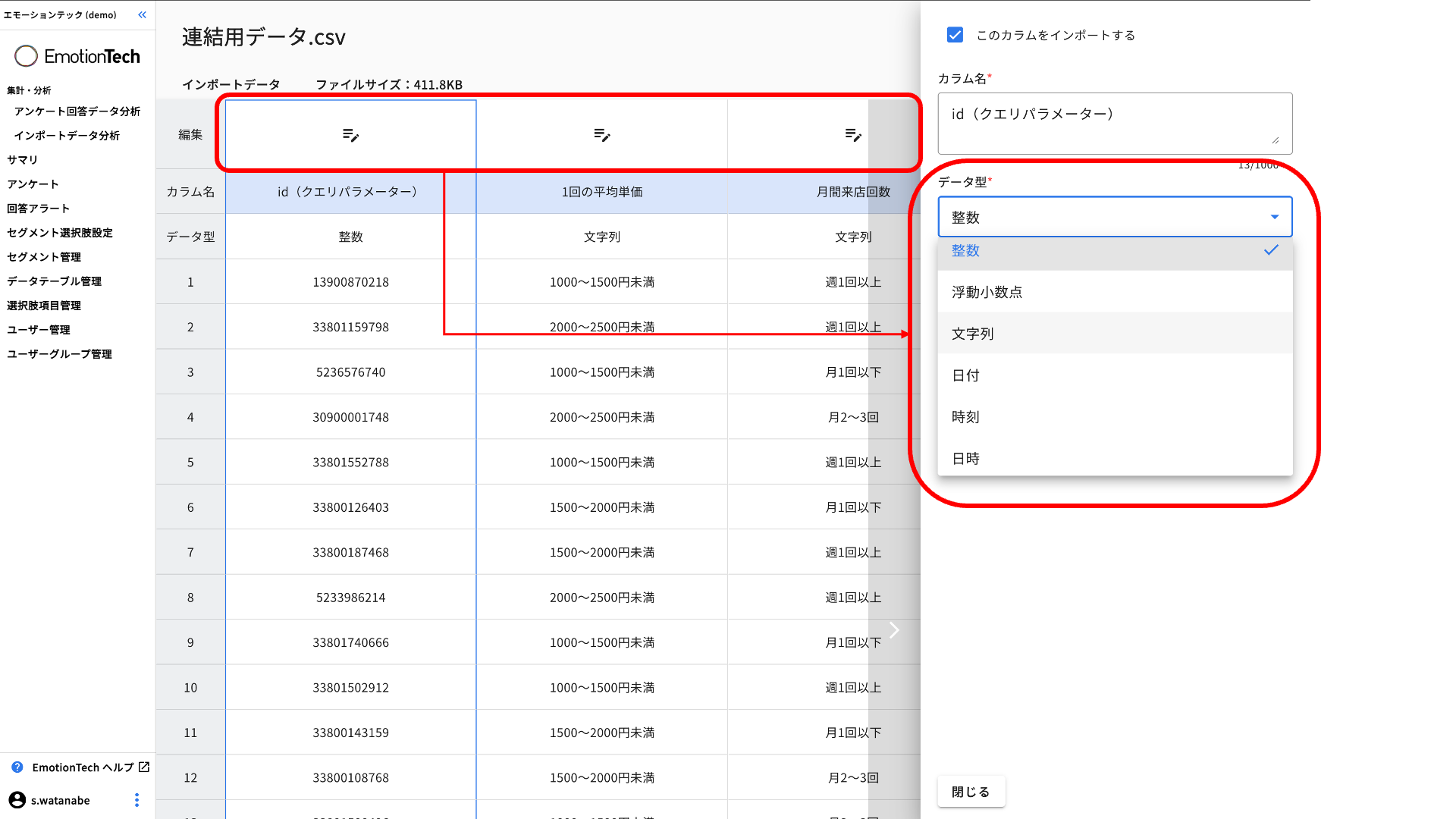Select 浮動小数点 from data type list

coord(987,292)
